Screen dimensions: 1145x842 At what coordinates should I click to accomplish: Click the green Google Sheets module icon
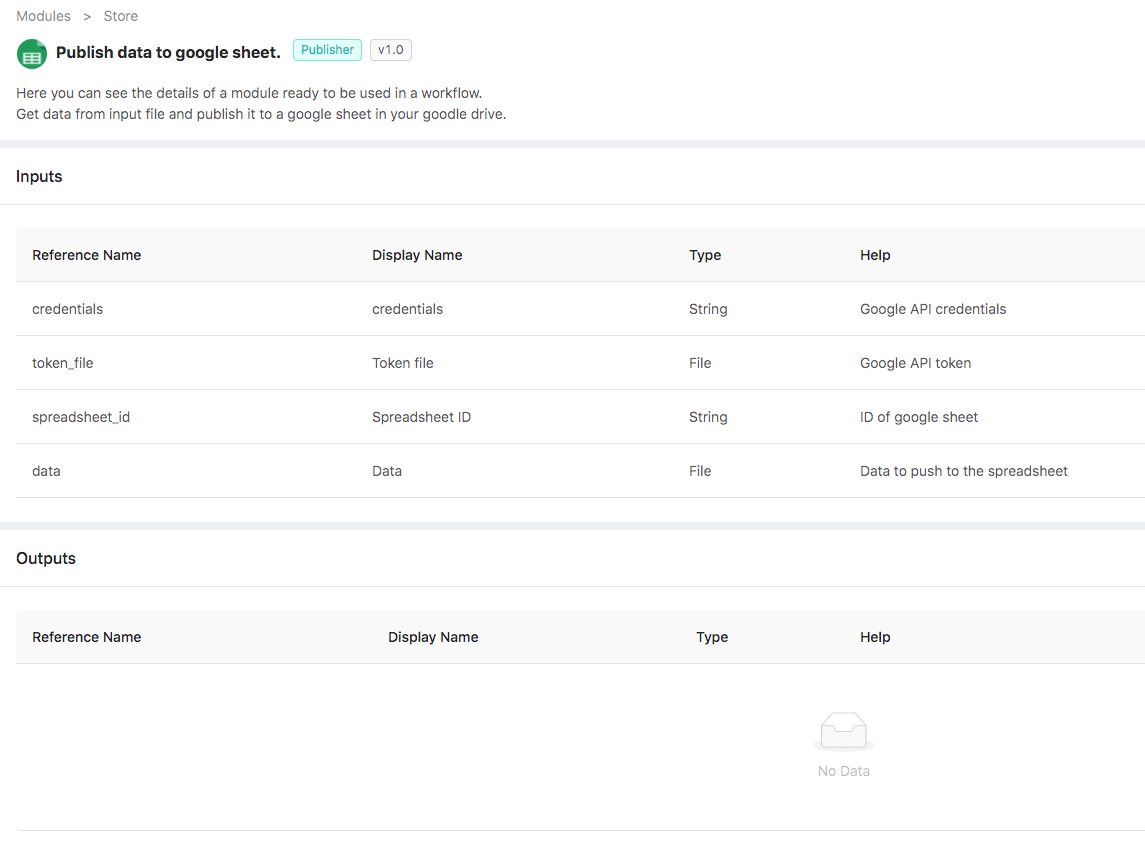pyautogui.click(x=31, y=53)
